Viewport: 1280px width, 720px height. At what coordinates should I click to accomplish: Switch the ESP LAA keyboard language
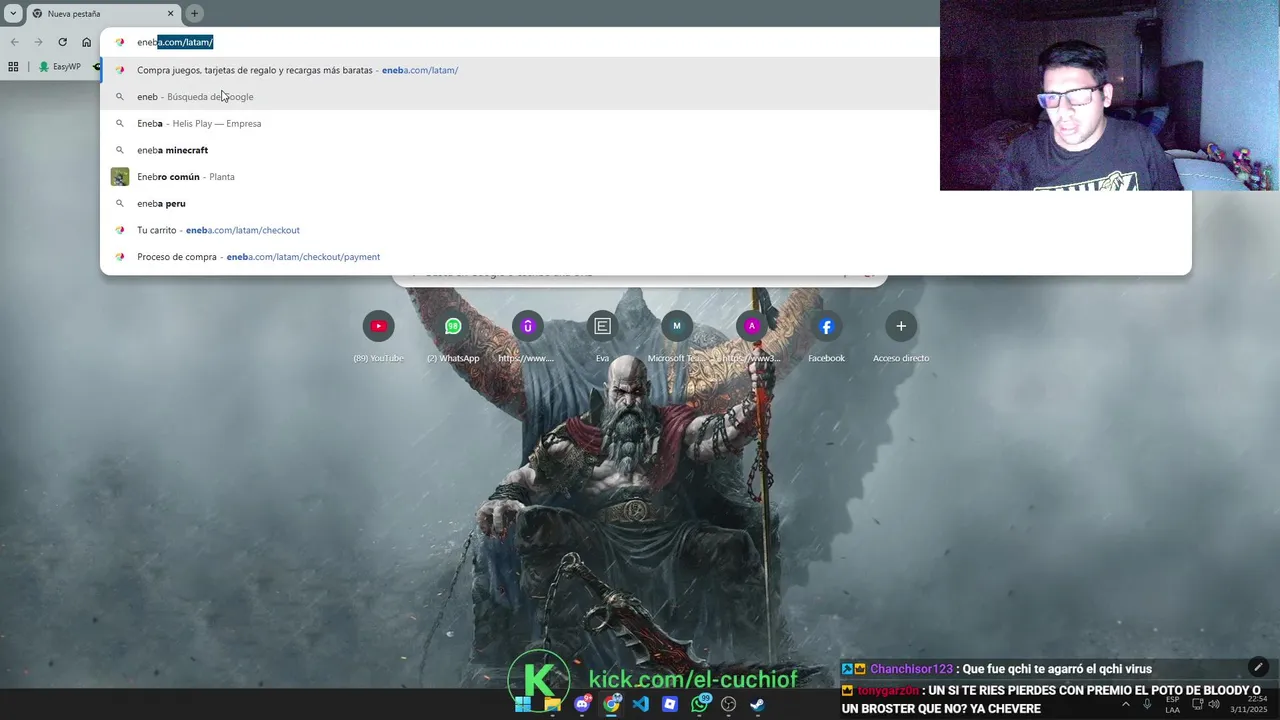tap(1172, 704)
